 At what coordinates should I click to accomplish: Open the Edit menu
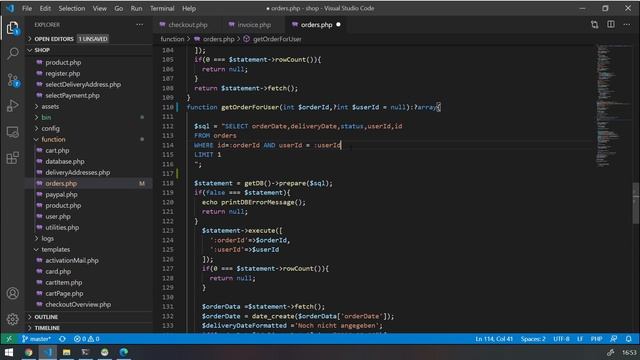[45, 8]
